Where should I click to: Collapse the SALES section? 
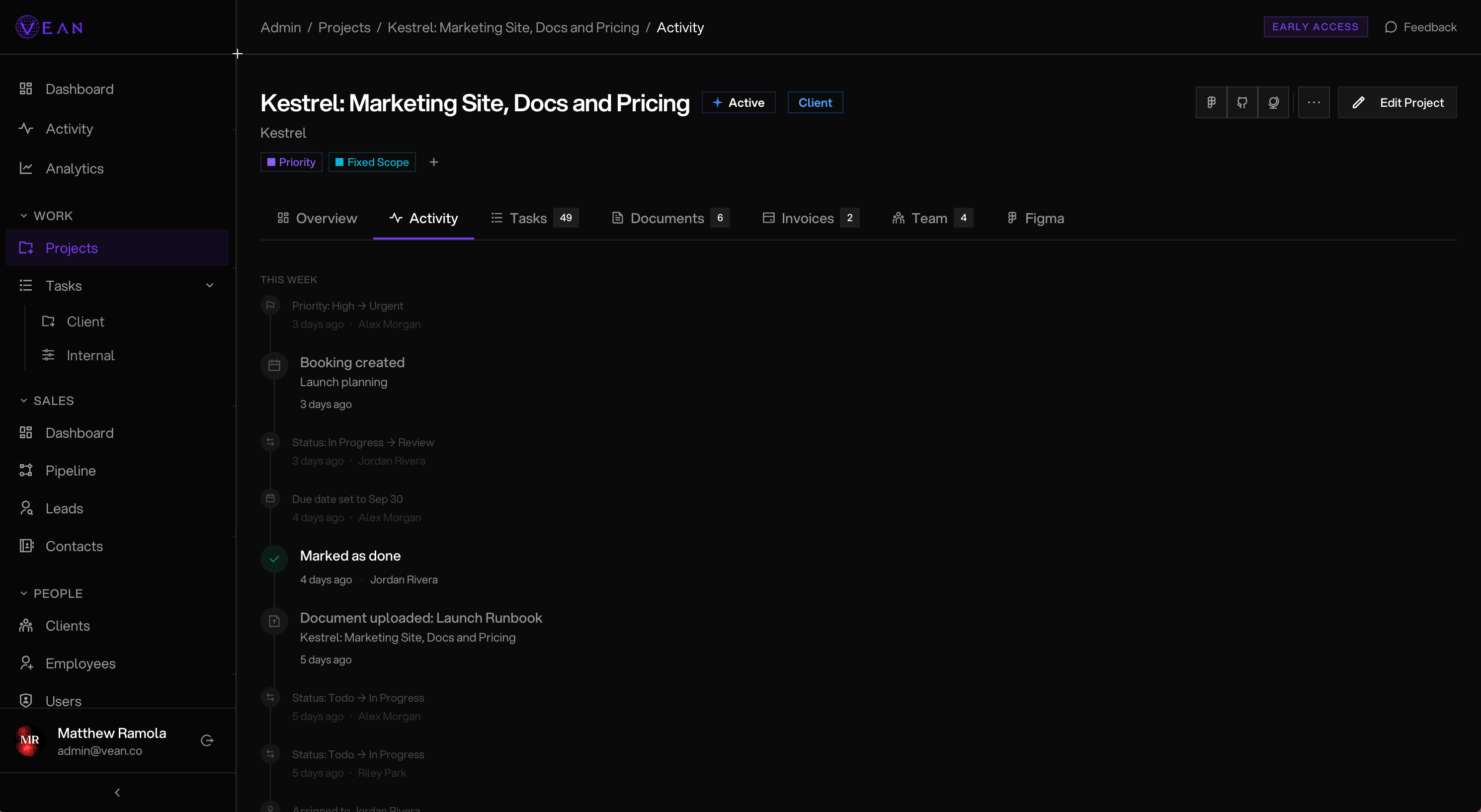pos(47,401)
